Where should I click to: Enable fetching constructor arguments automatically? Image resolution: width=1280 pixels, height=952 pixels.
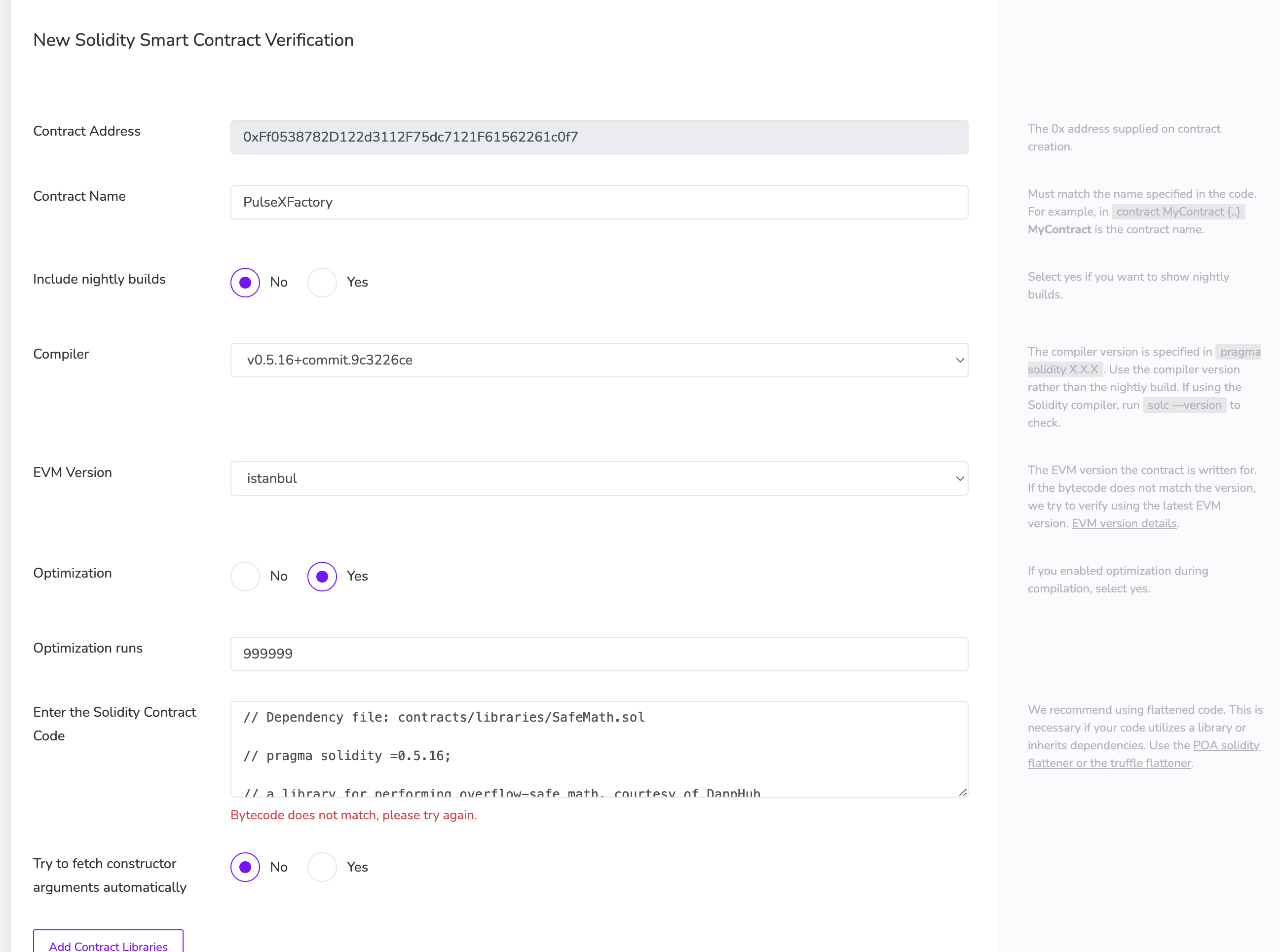point(322,867)
